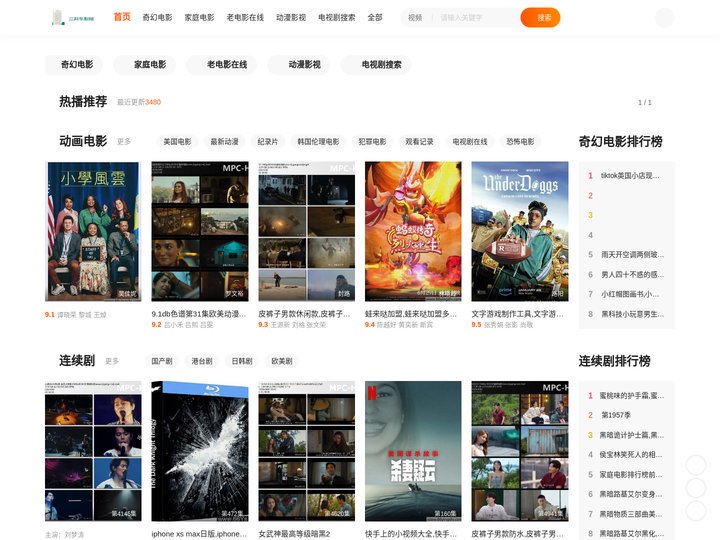
Task: Open rank 7 黑暗物质三部曲美 entry
Action: coord(626,514)
